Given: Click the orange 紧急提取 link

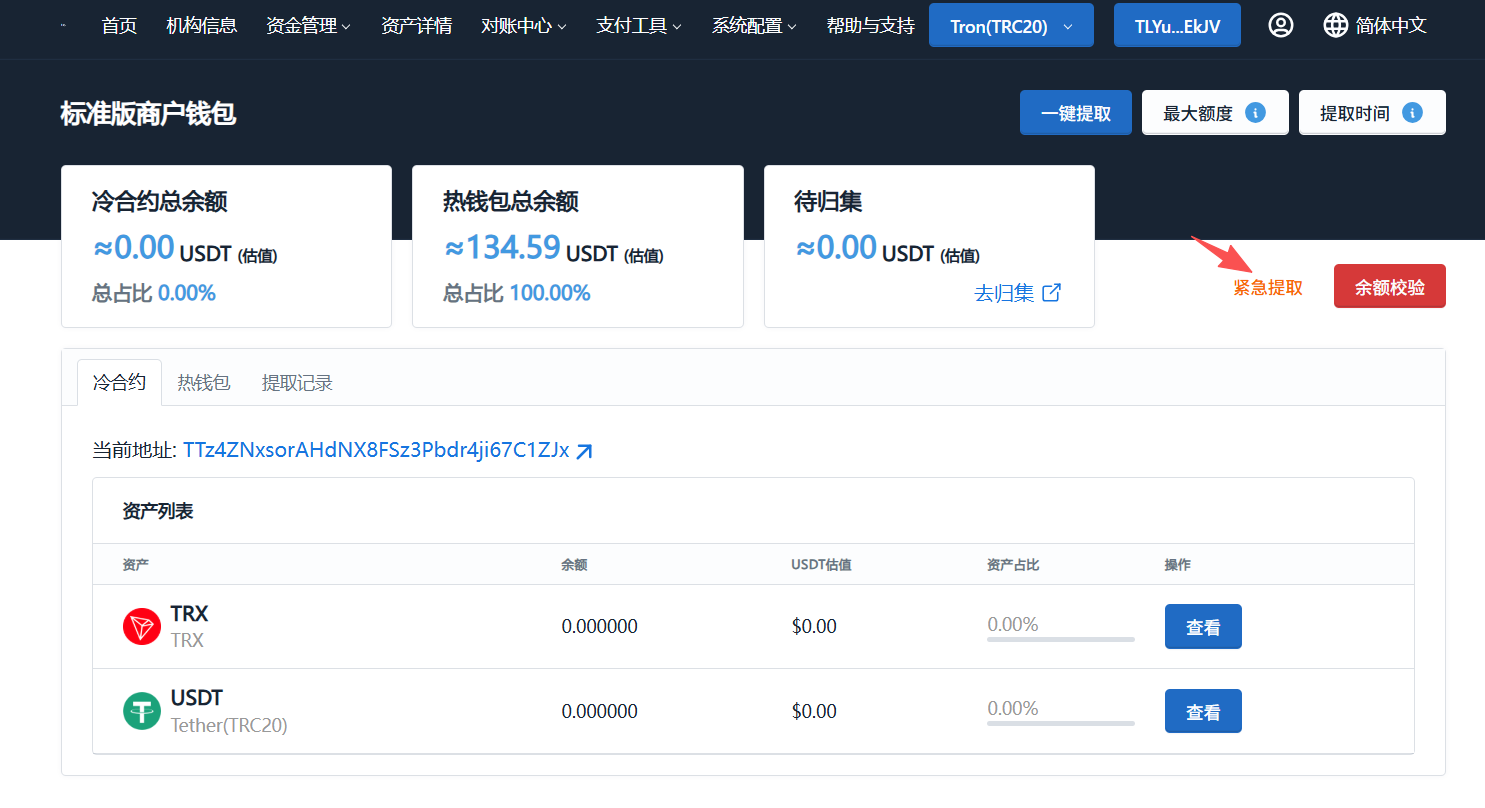Looking at the screenshot, I should [x=1268, y=288].
